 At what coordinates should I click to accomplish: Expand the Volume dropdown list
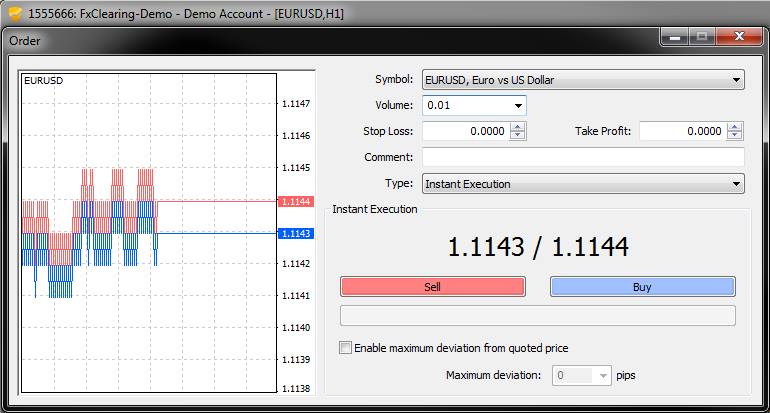coord(518,105)
